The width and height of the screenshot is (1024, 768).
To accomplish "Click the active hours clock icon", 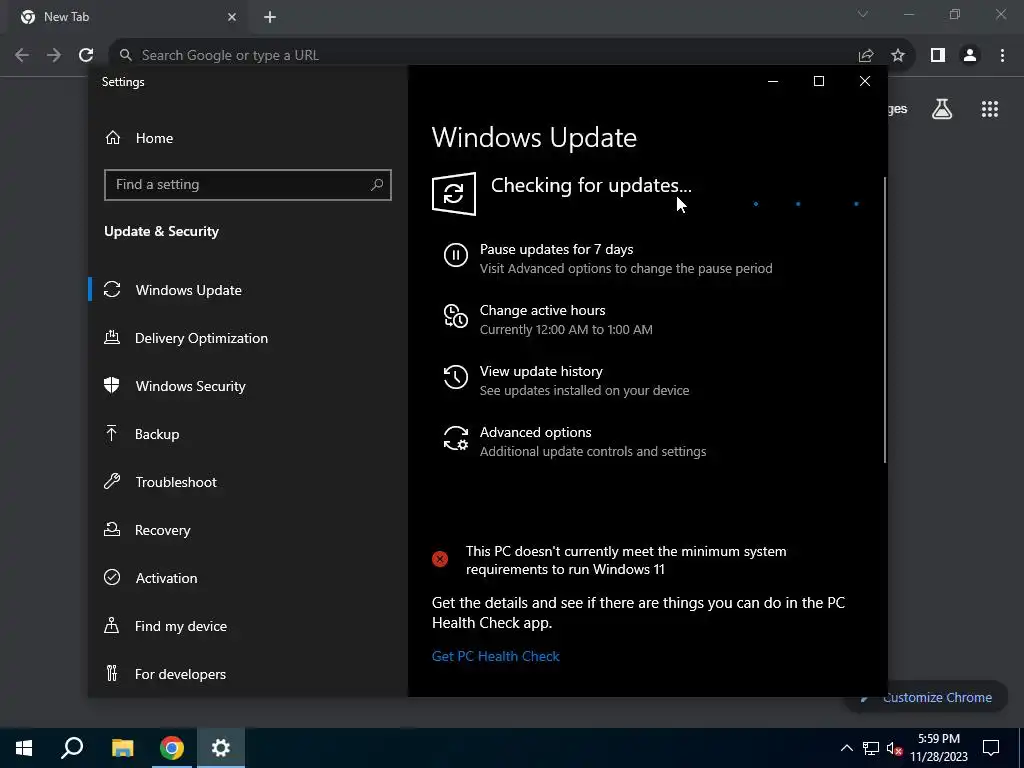I will tap(456, 316).
